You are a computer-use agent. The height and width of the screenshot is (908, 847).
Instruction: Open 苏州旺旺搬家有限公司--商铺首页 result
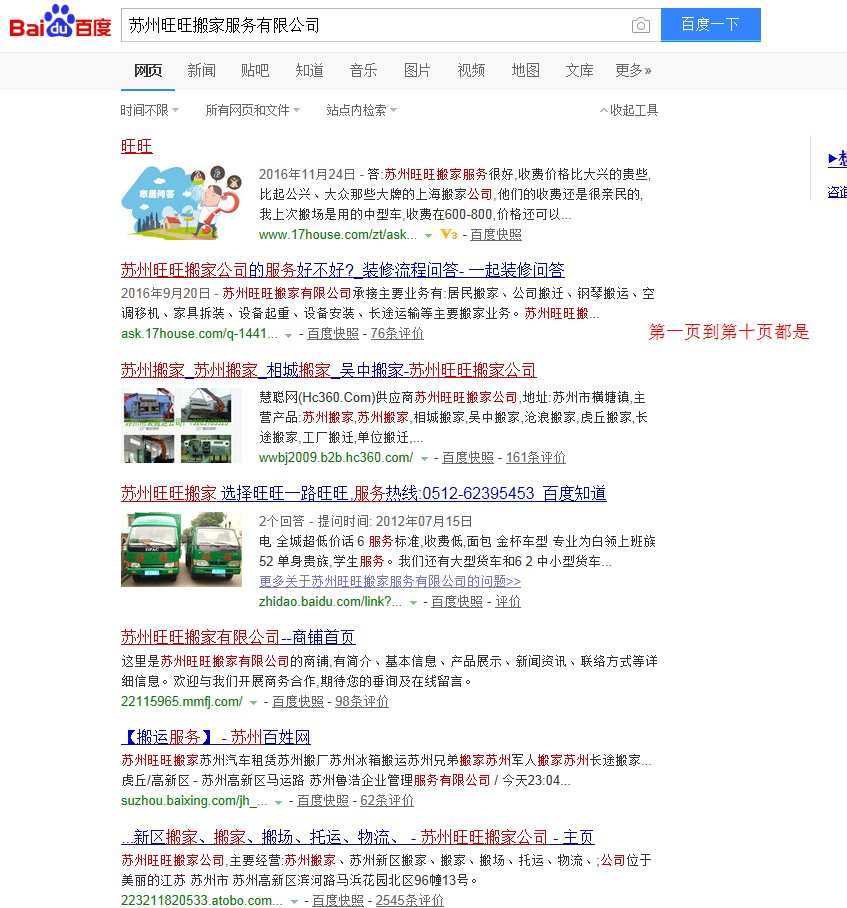238,638
